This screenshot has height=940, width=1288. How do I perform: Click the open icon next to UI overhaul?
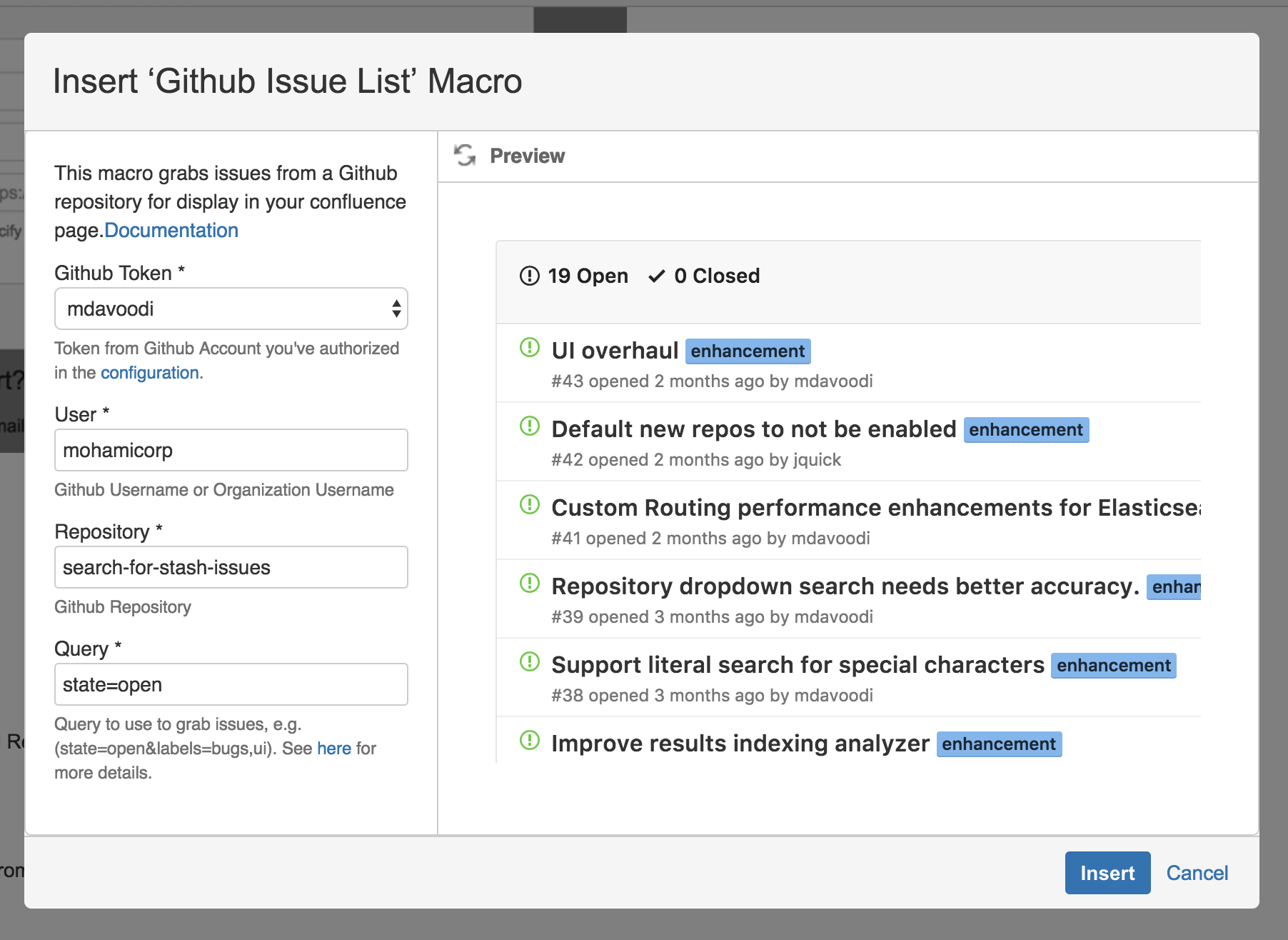tap(530, 348)
